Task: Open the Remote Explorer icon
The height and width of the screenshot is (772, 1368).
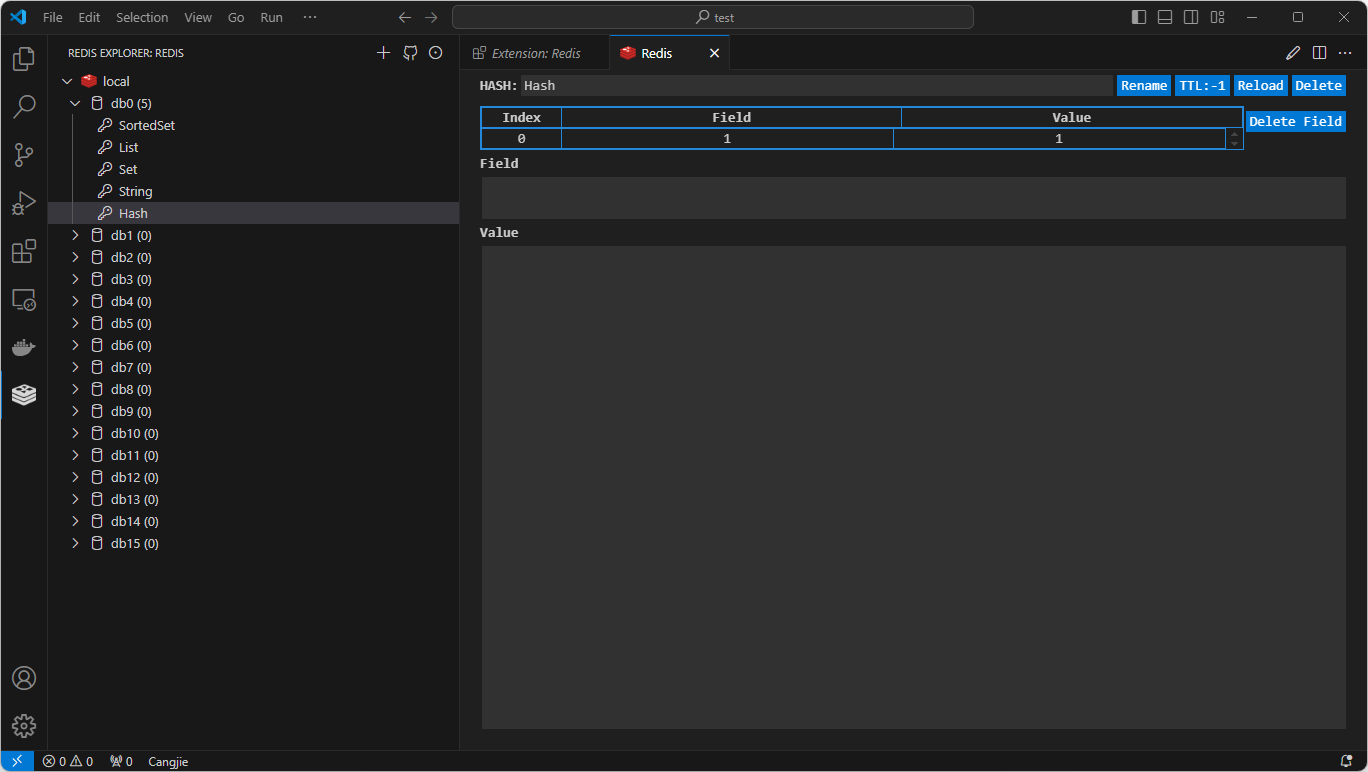Action: coord(24,299)
